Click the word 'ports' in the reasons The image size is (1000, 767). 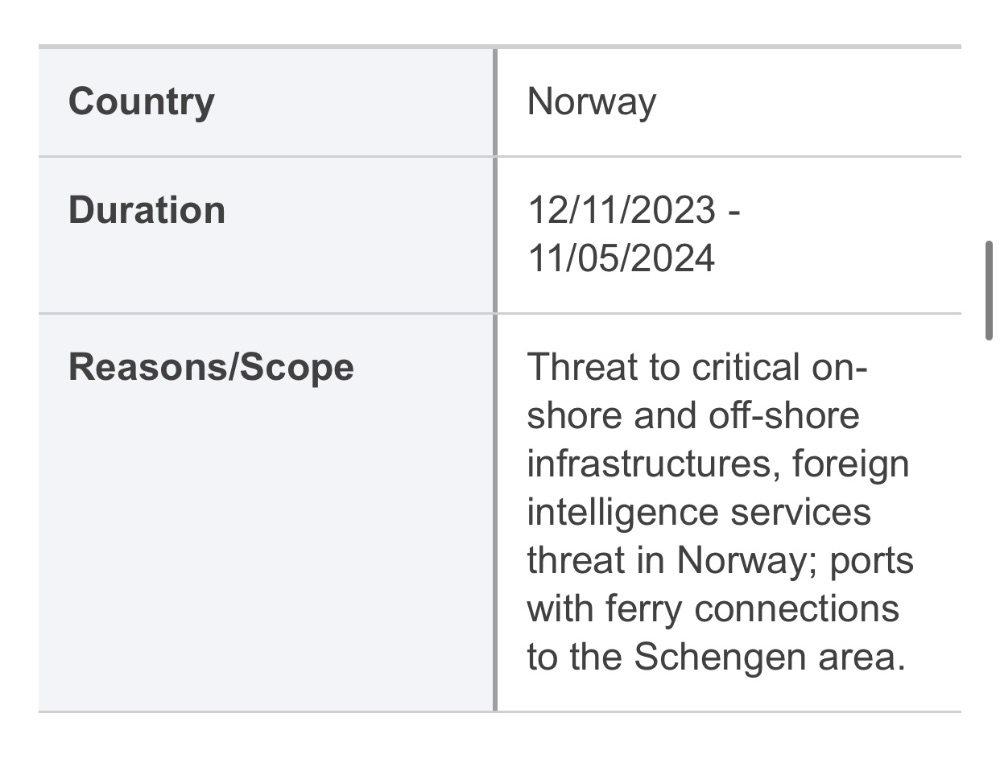click(872, 562)
